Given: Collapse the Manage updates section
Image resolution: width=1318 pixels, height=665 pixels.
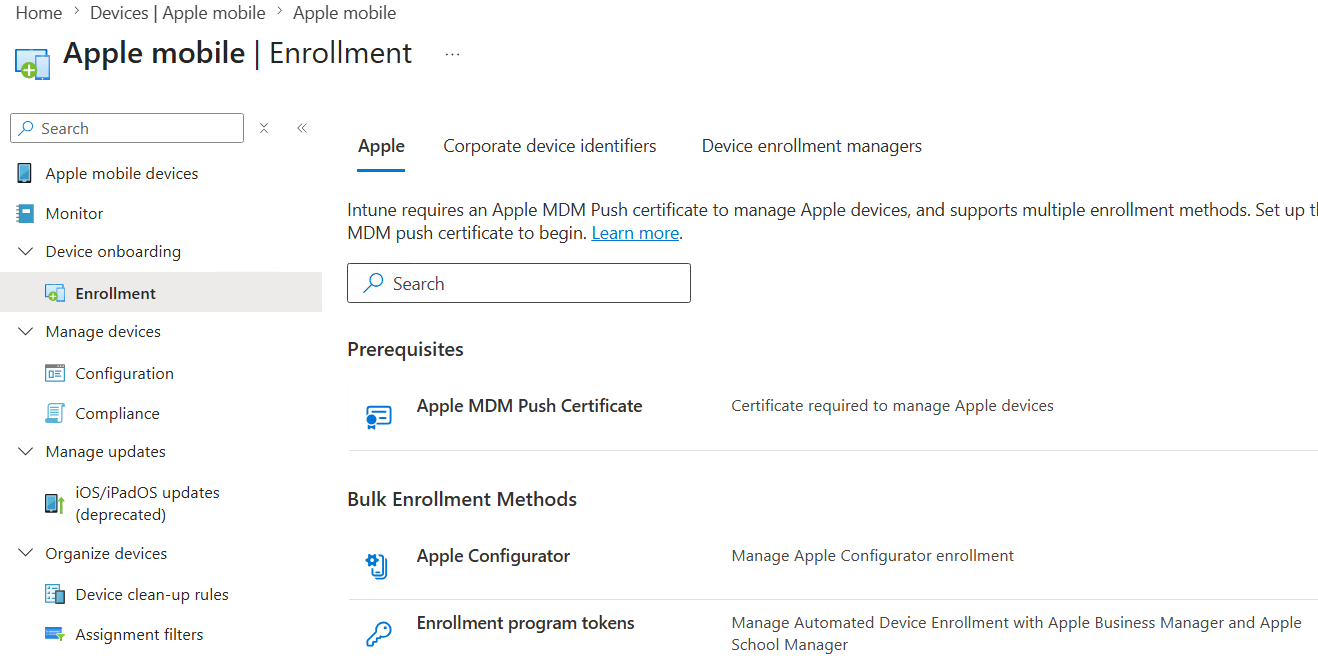Looking at the screenshot, I should [x=25, y=451].
